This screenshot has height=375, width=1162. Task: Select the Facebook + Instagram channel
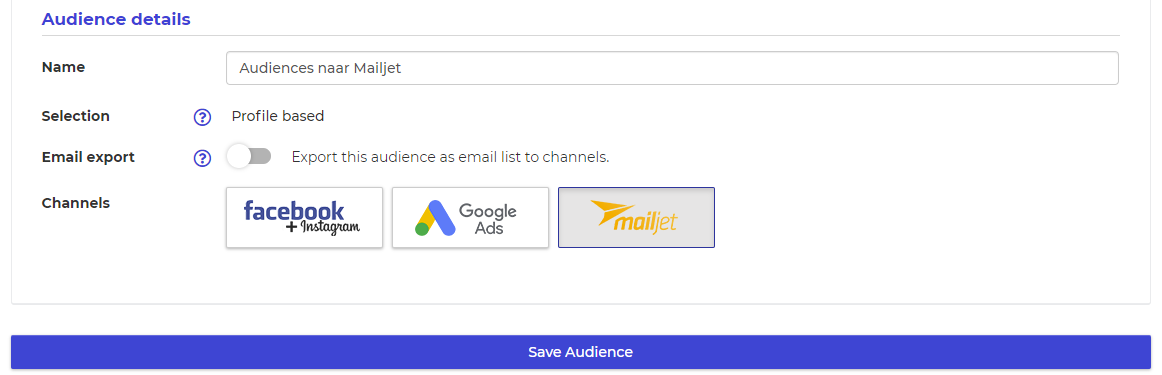coord(305,217)
